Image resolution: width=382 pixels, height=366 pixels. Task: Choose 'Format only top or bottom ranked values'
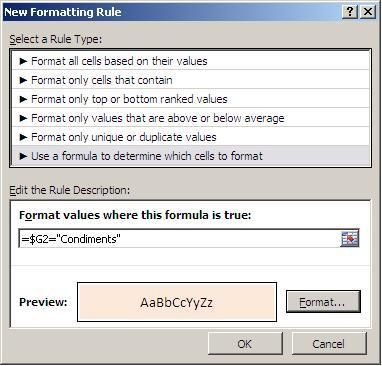[x=191, y=99]
